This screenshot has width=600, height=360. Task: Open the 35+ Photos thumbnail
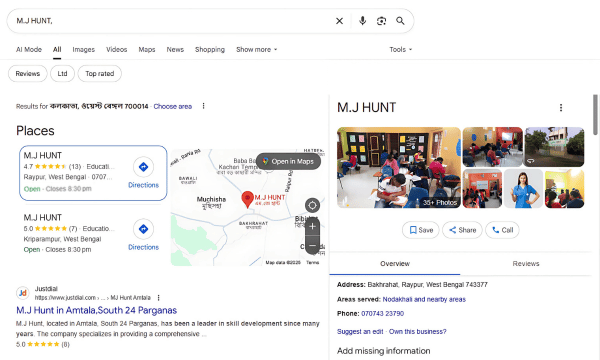tap(399, 168)
